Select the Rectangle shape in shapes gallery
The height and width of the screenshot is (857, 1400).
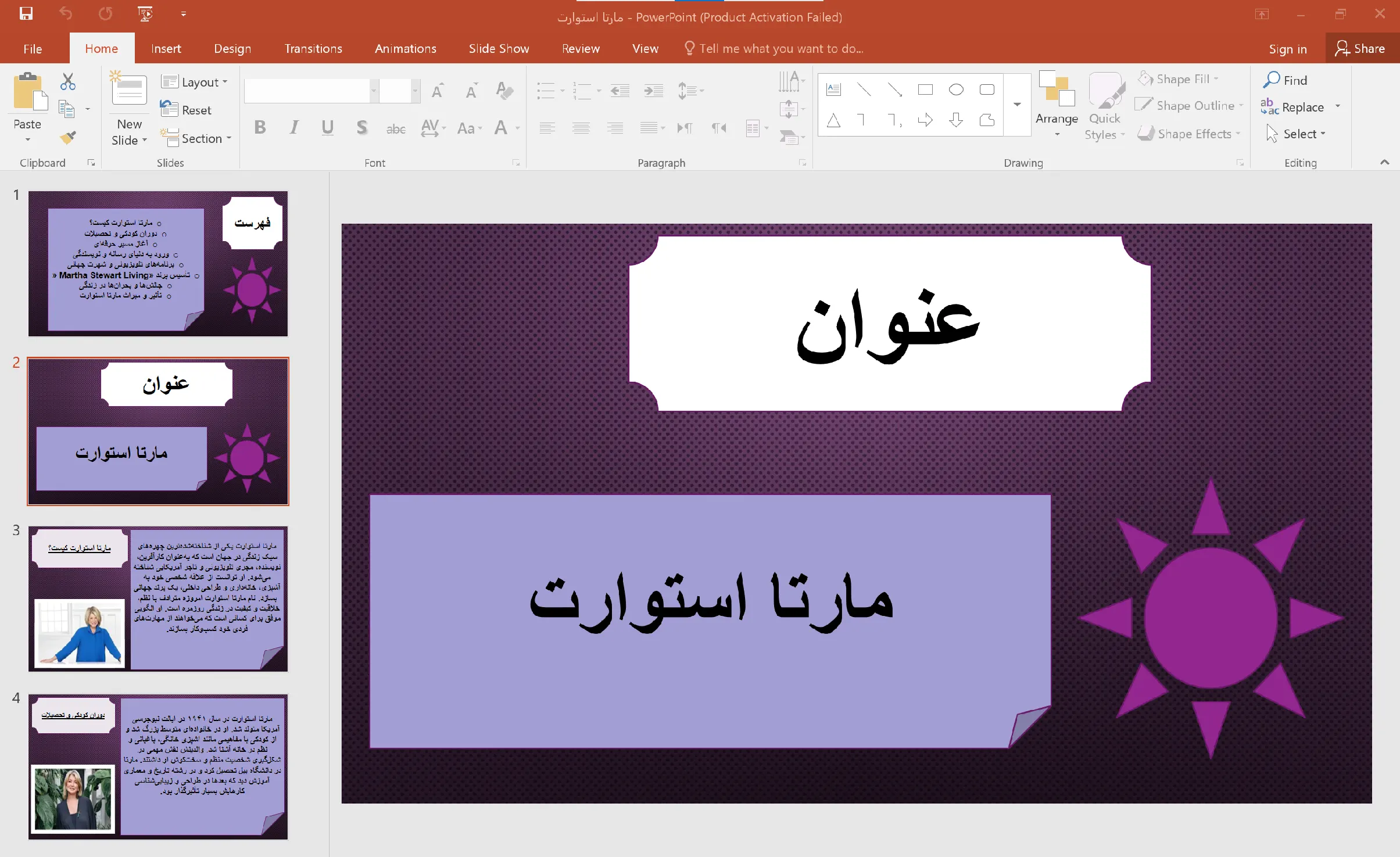925,89
